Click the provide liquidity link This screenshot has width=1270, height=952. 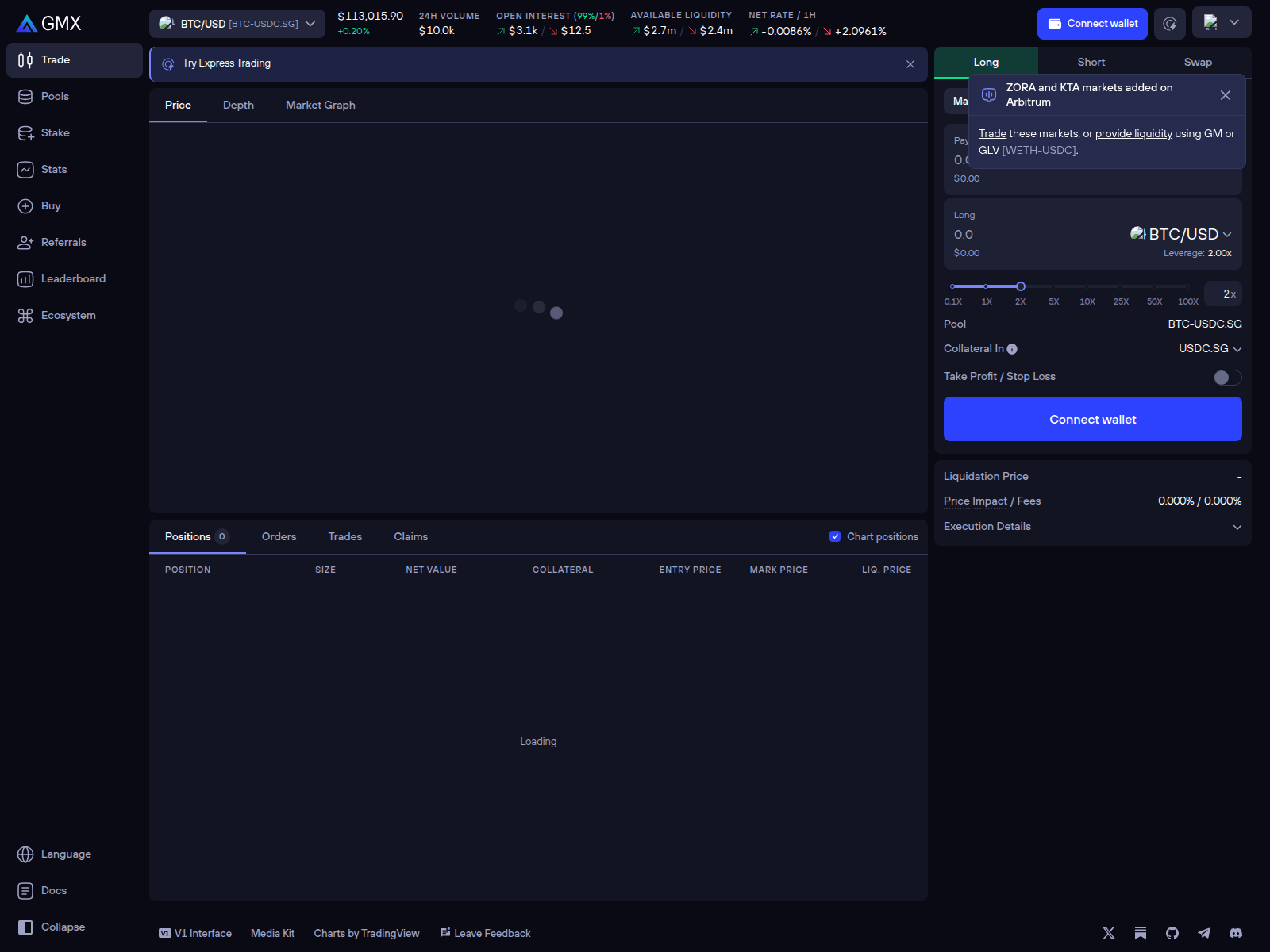click(x=1133, y=134)
